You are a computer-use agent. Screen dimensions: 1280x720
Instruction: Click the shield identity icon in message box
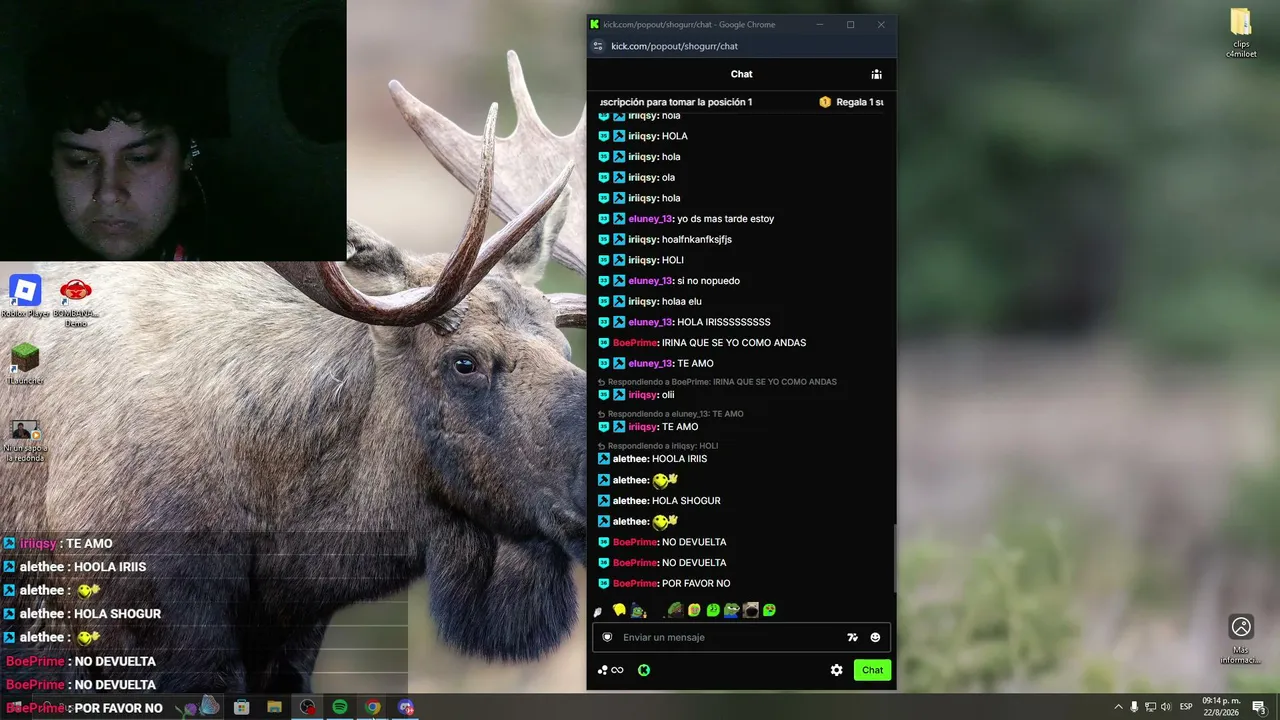[x=607, y=637]
